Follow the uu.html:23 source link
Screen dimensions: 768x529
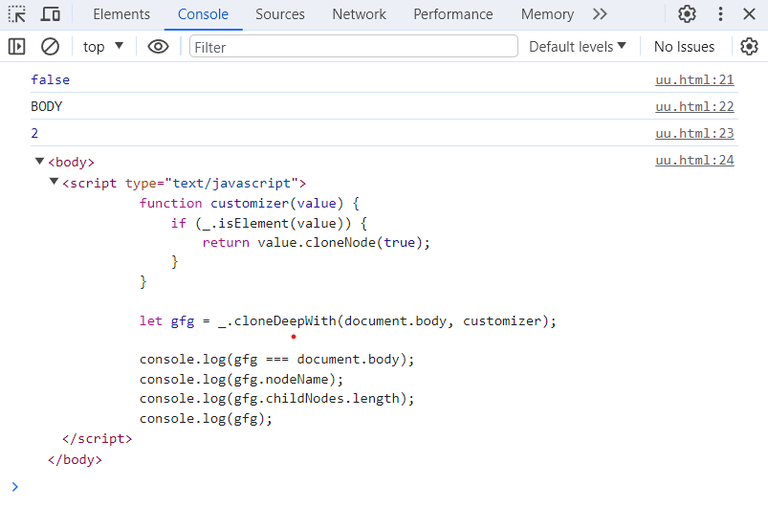point(695,133)
